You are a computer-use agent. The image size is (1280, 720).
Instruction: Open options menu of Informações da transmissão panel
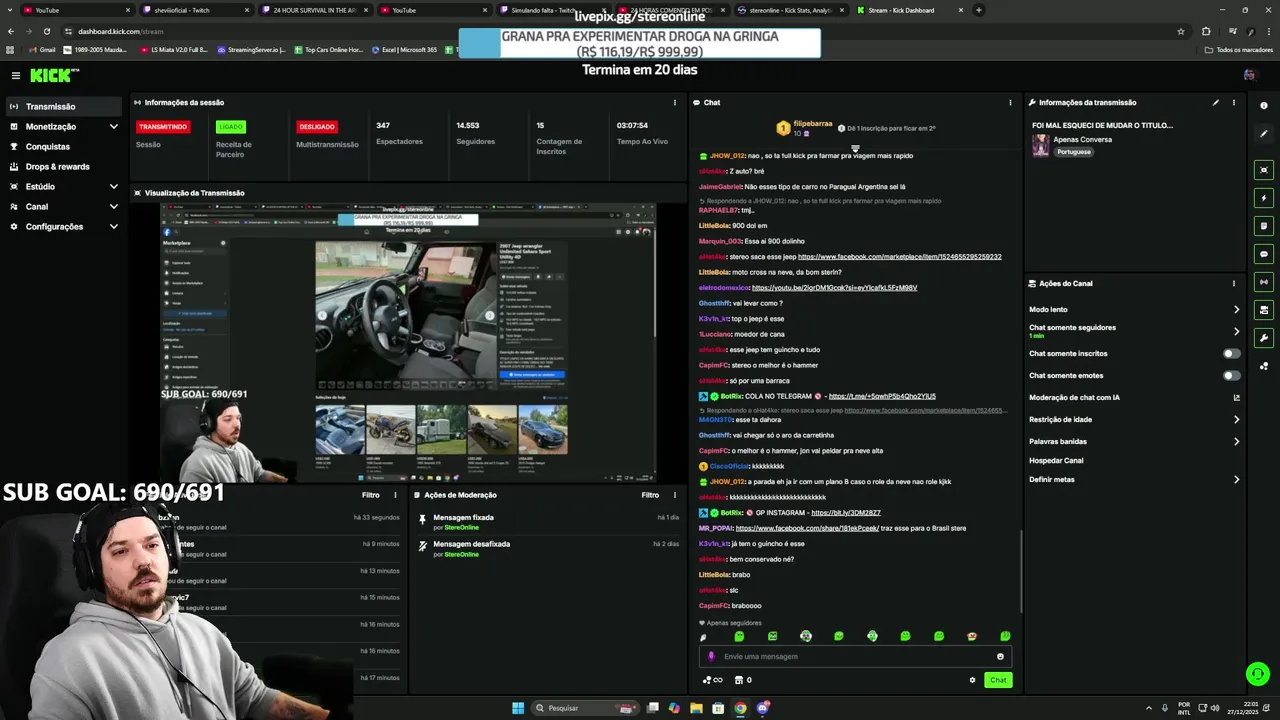[x=1234, y=102]
